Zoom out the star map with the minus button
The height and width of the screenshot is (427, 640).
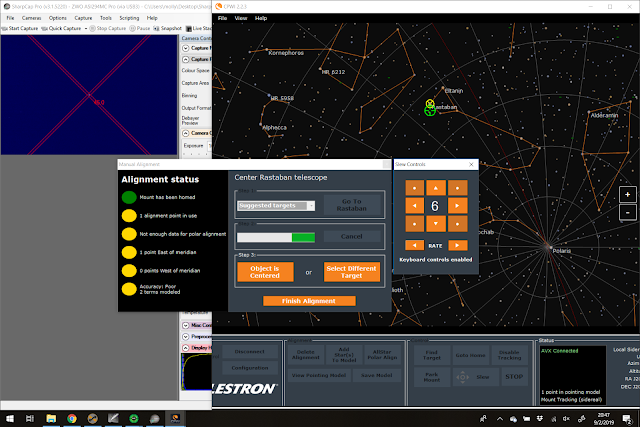627,212
